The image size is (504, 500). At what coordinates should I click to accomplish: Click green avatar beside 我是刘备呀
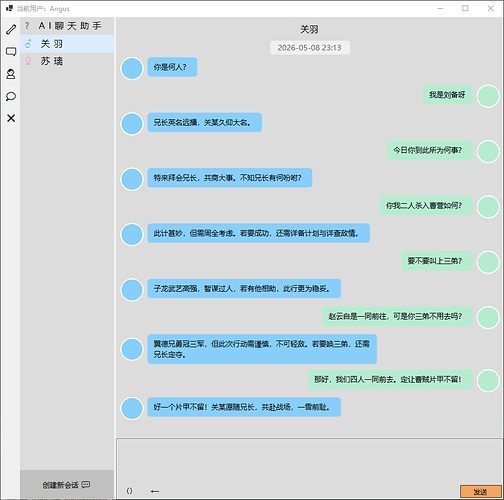coord(488,96)
